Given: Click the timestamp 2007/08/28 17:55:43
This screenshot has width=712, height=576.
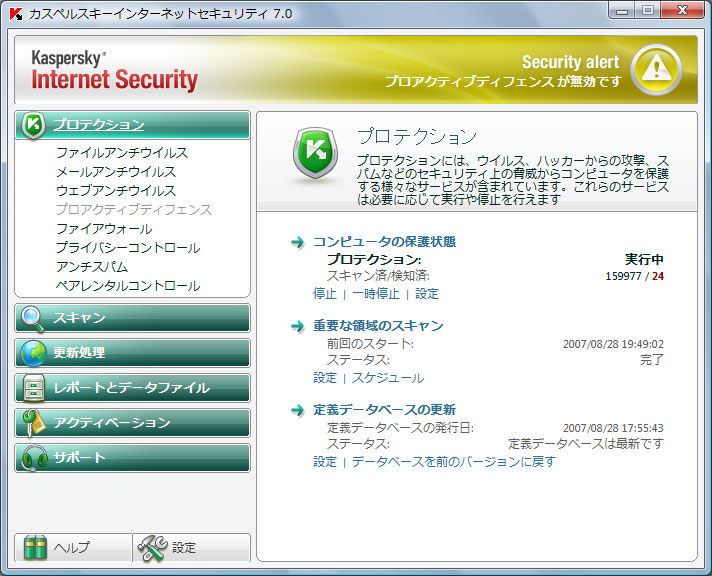Looking at the screenshot, I should coord(613,428).
